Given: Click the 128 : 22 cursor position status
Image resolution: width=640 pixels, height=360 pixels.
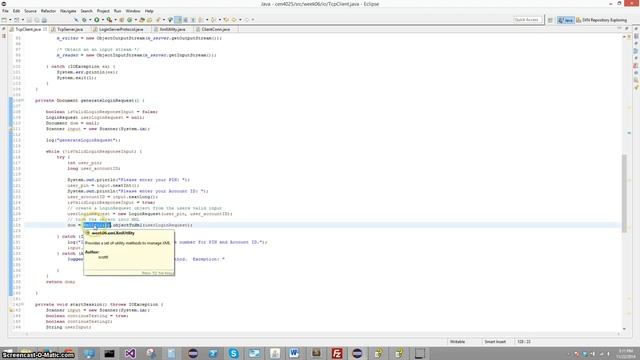Looking at the screenshot, I should tap(524, 342).
